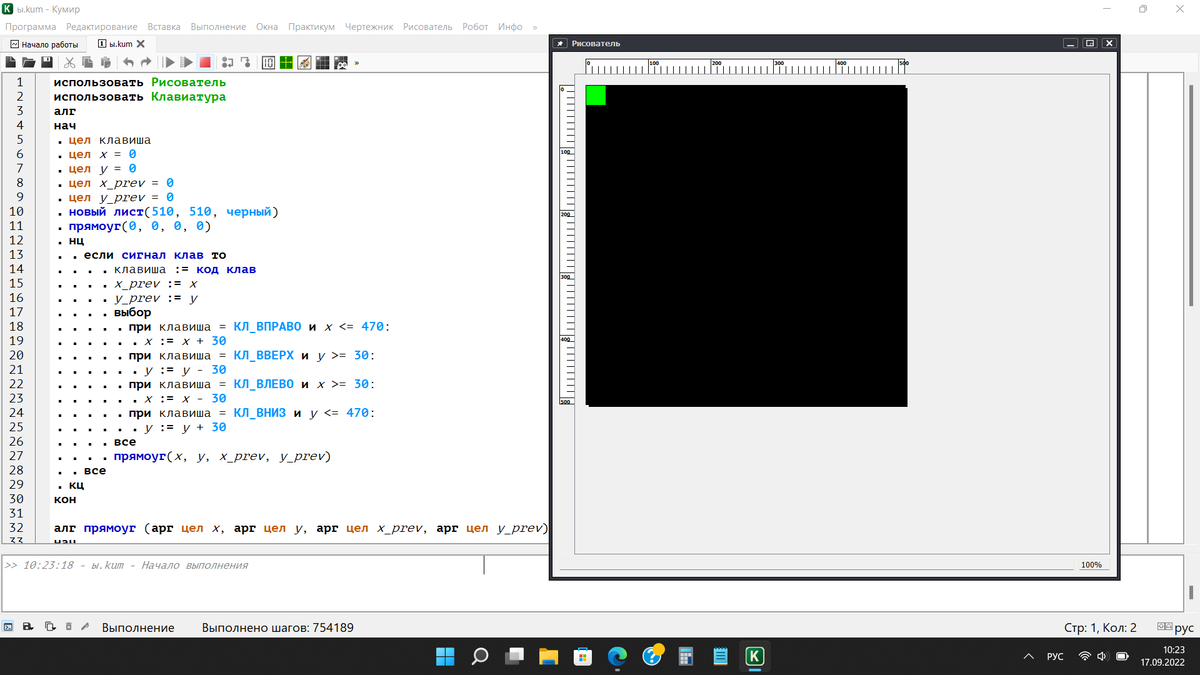Minimize the Рисователь window

1071,43
